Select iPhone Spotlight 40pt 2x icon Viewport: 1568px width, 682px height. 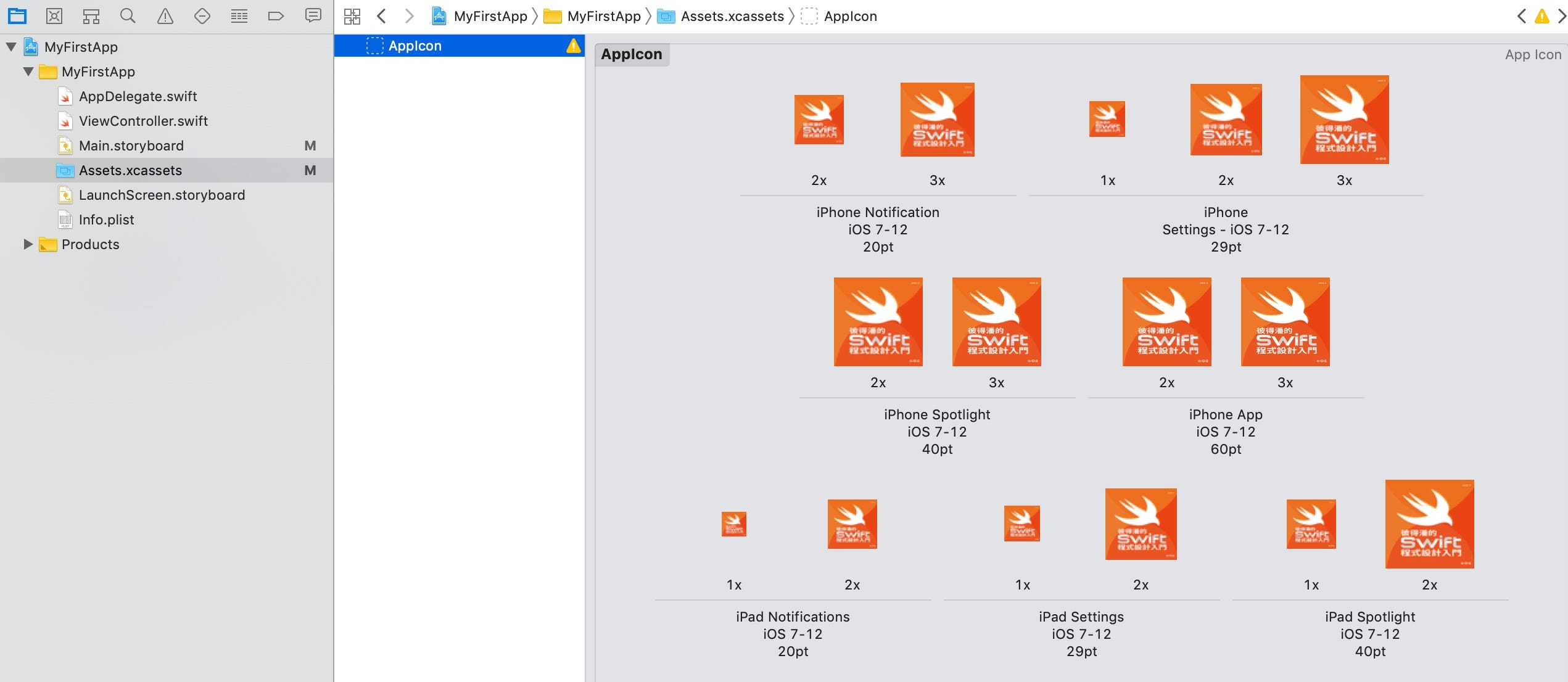point(878,322)
